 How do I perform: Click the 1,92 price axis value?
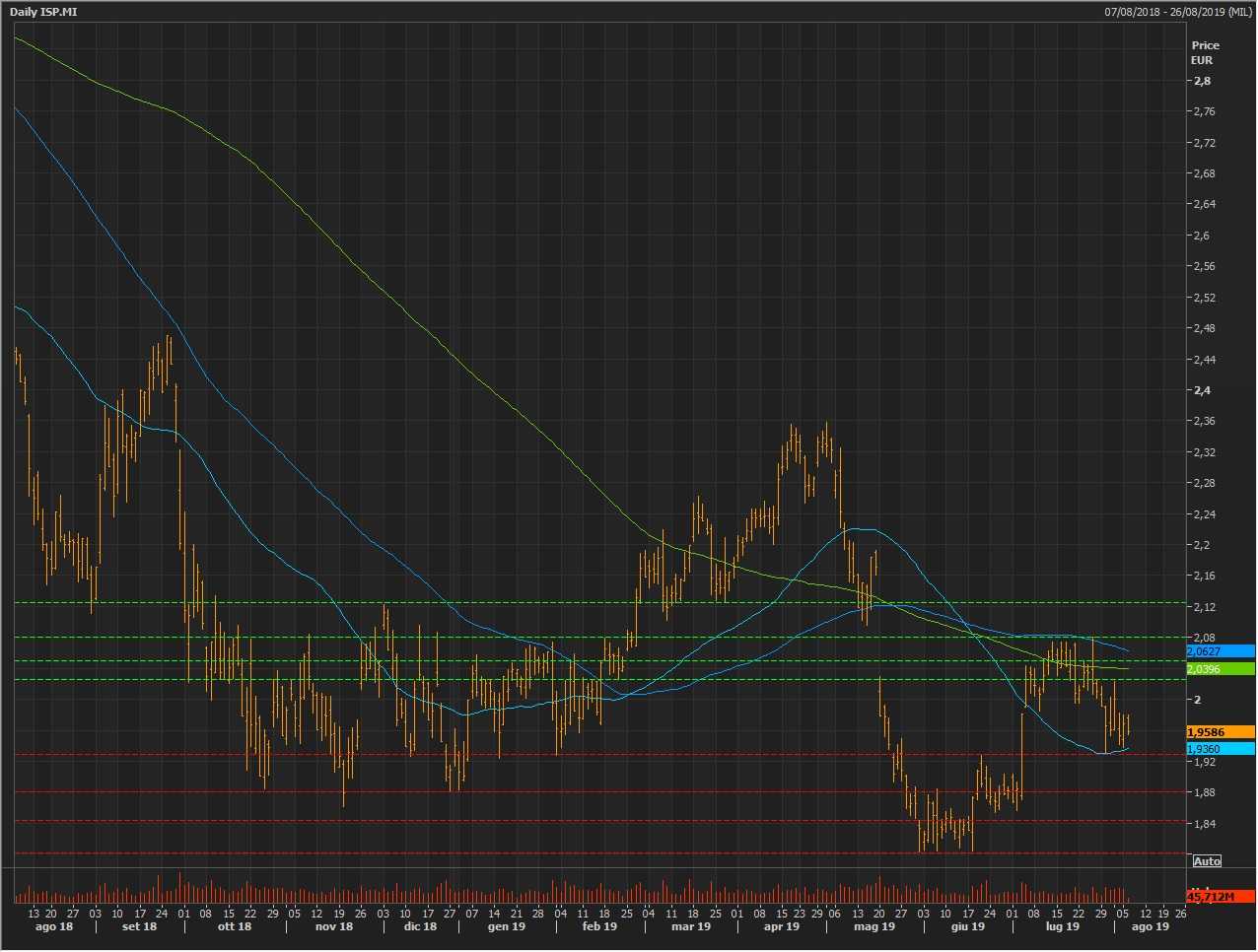(1204, 762)
